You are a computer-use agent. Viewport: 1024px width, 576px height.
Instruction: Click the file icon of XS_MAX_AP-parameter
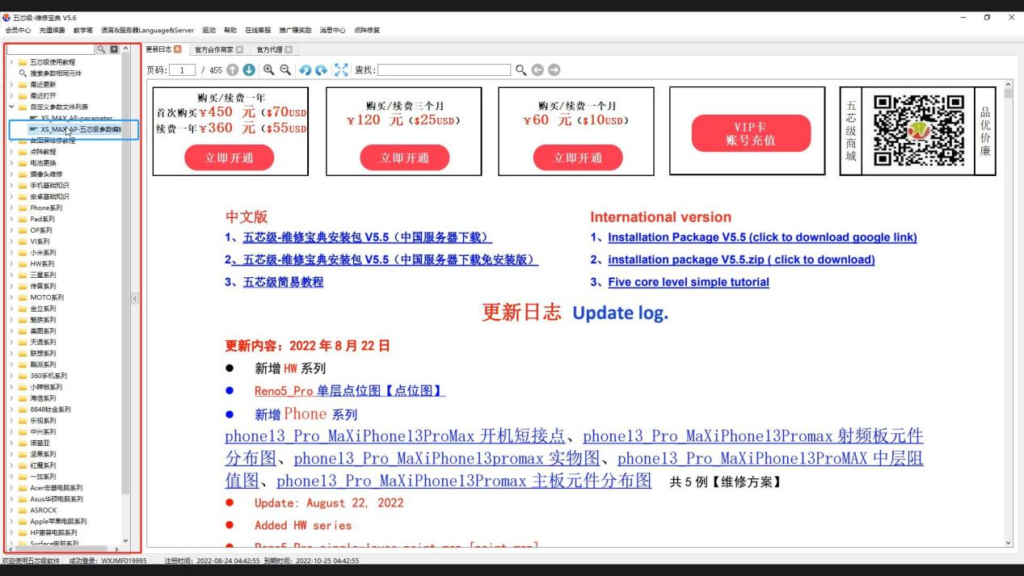point(34,118)
